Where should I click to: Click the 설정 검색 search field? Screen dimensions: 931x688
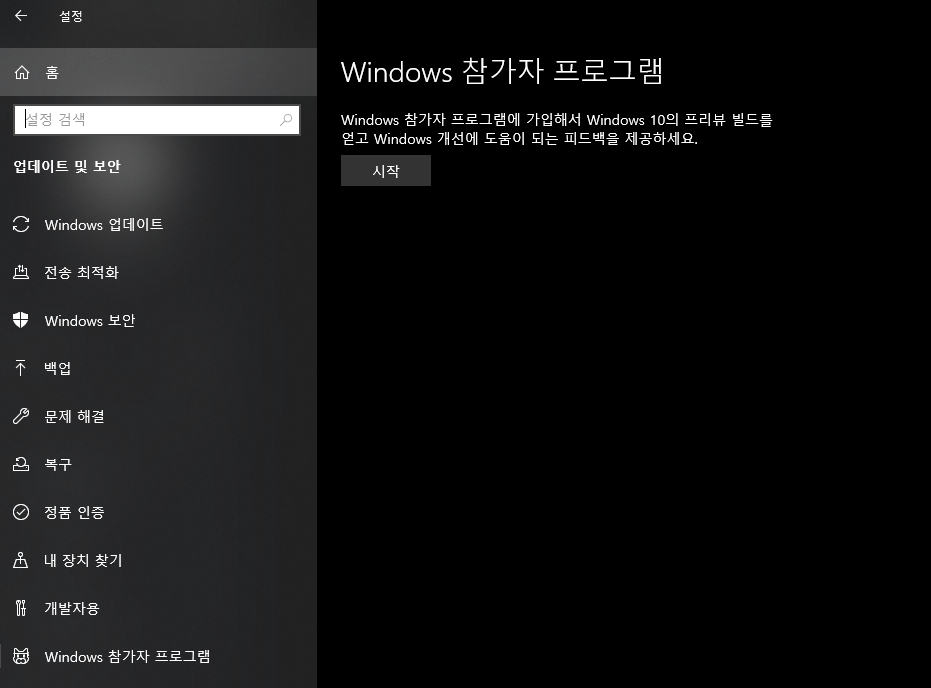[x=157, y=119]
